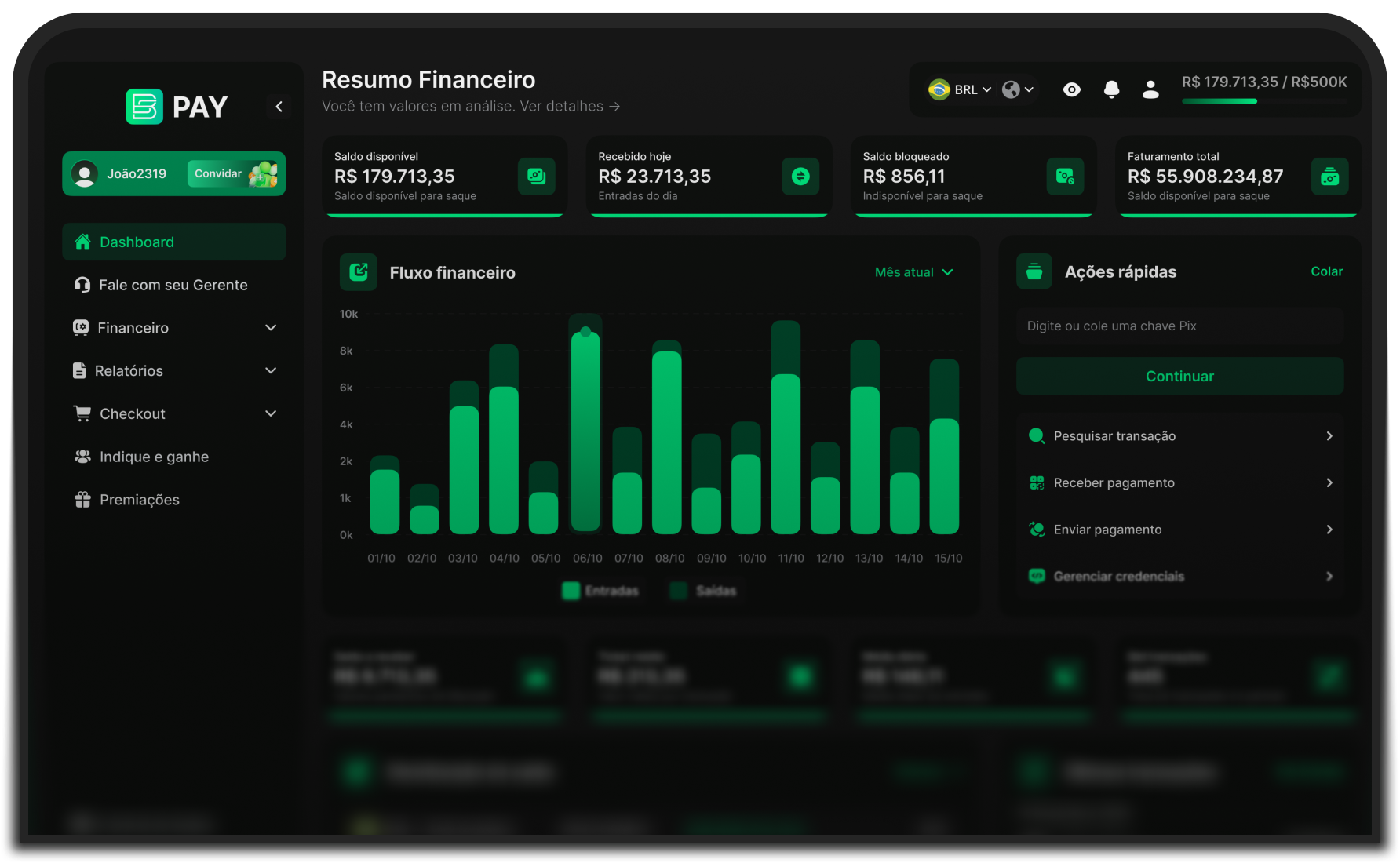Click the Ações rápidas panel icon
The image size is (1400, 863).
click(x=1034, y=271)
